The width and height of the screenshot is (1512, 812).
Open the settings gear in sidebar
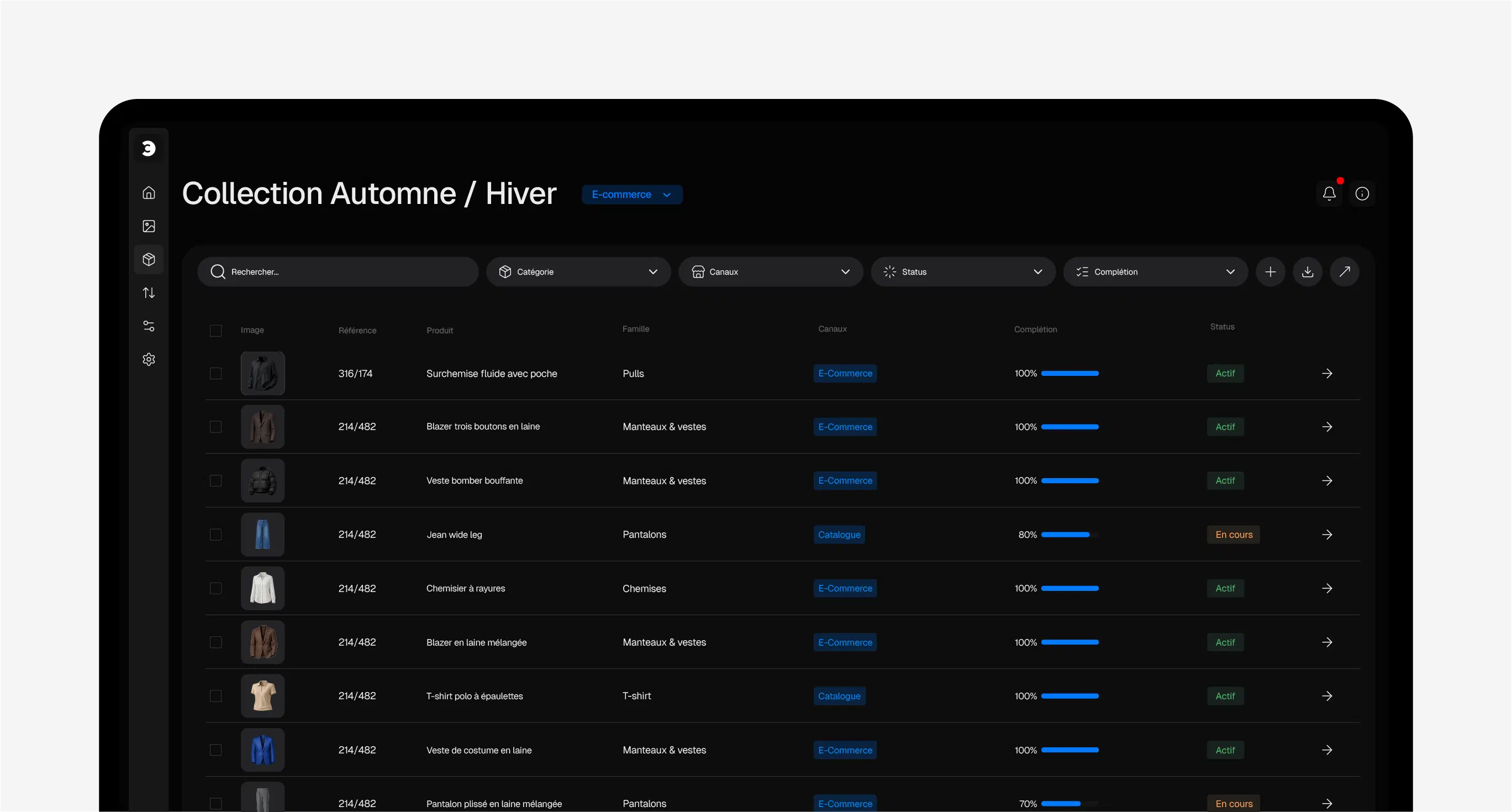click(149, 359)
